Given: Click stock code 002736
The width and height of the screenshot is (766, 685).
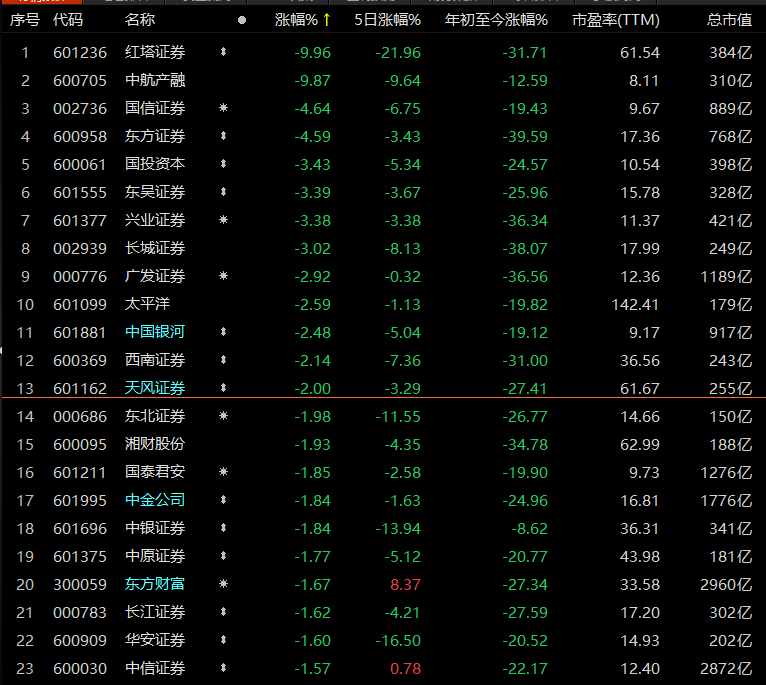Looking at the screenshot, I should pyautogui.click(x=80, y=108).
